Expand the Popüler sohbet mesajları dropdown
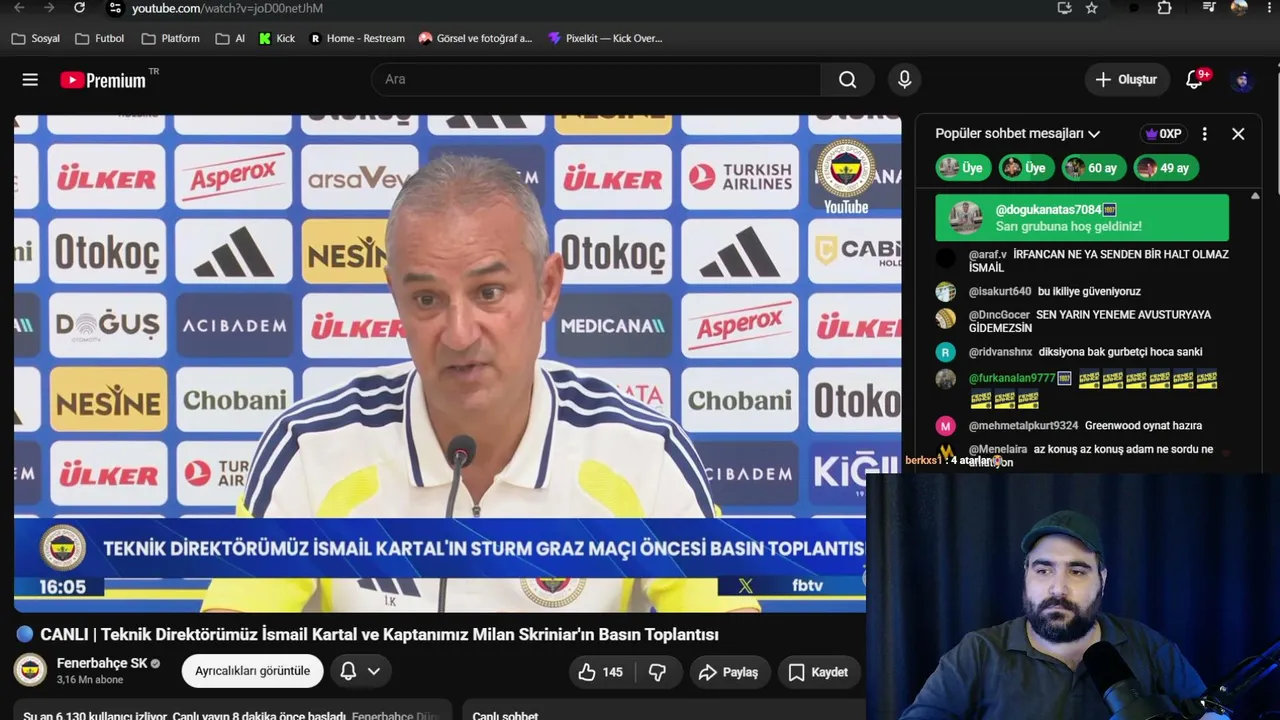1280x720 pixels. click(x=1017, y=133)
